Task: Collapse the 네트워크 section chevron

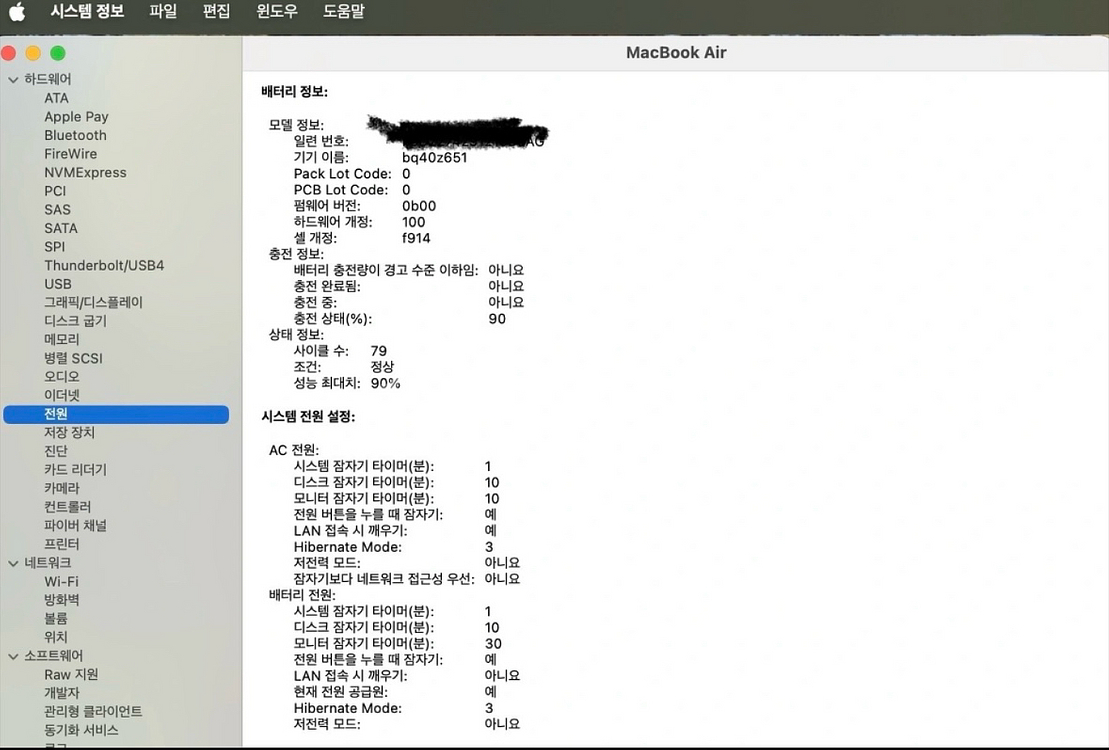Action: coord(13,563)
